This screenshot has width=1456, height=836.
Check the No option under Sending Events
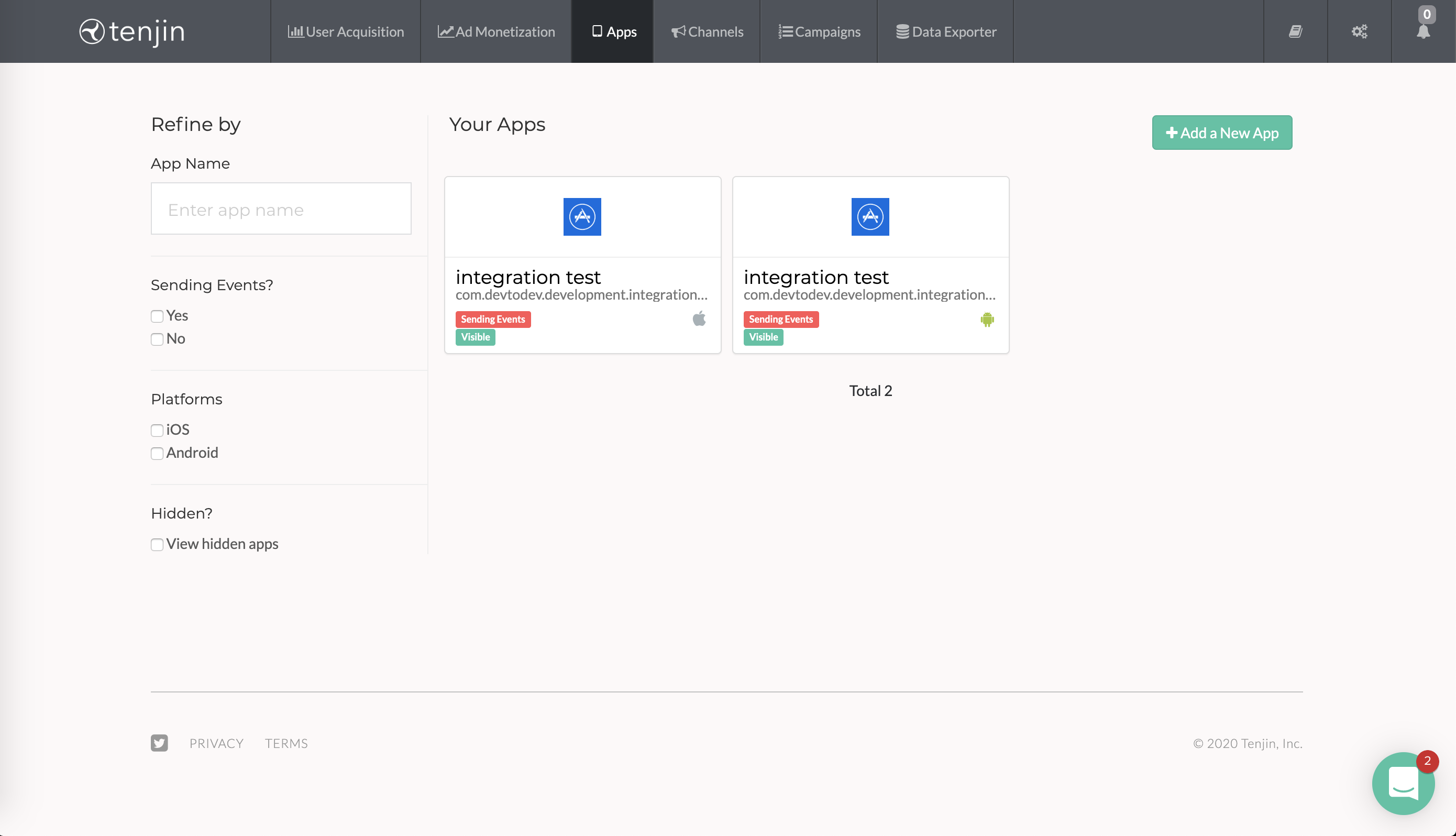point(157,339)
